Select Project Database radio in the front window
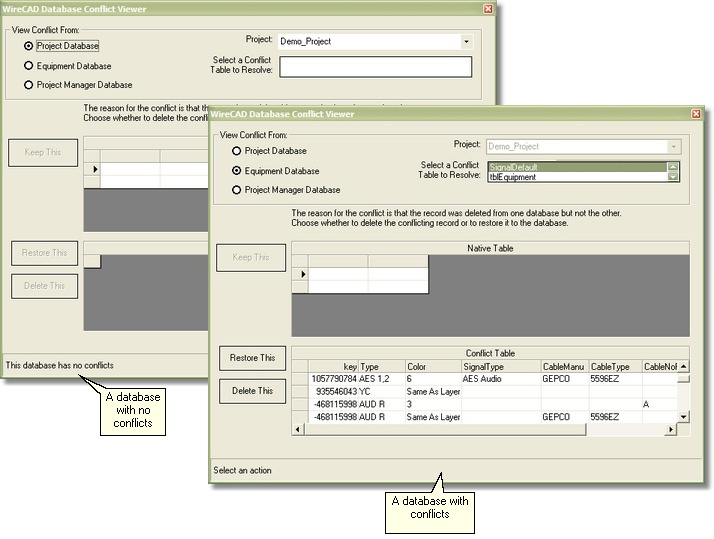Viewport: 714px width, 539px height. (237, 151)
